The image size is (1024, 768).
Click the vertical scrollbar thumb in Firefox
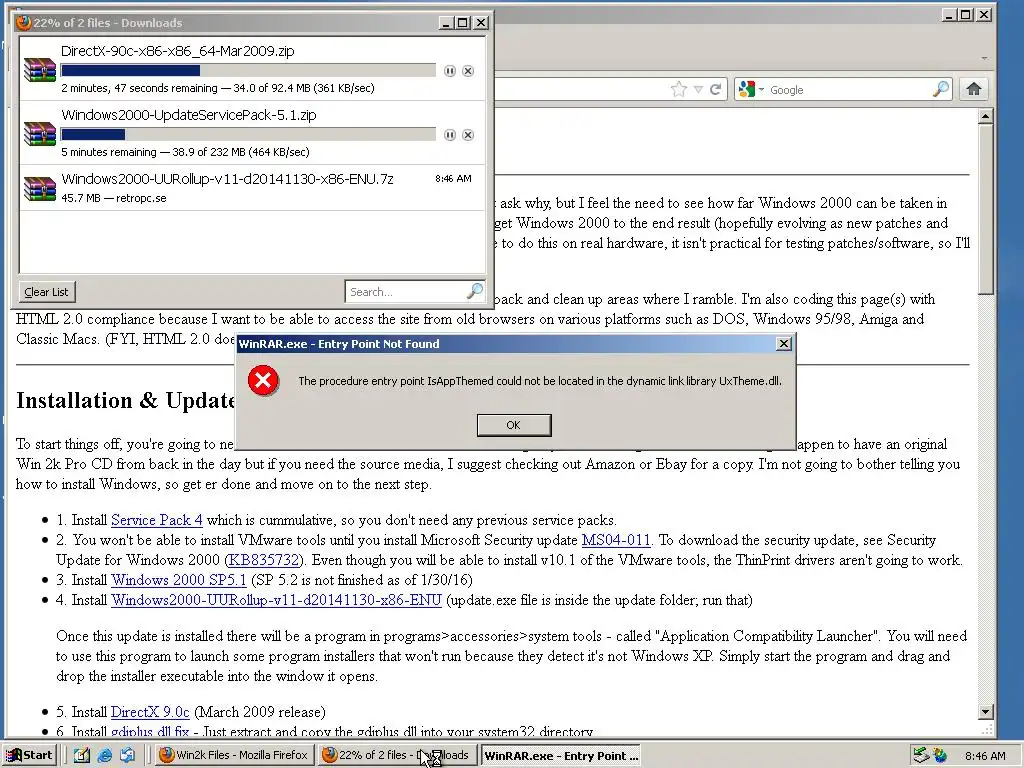(x=985, y=209)
